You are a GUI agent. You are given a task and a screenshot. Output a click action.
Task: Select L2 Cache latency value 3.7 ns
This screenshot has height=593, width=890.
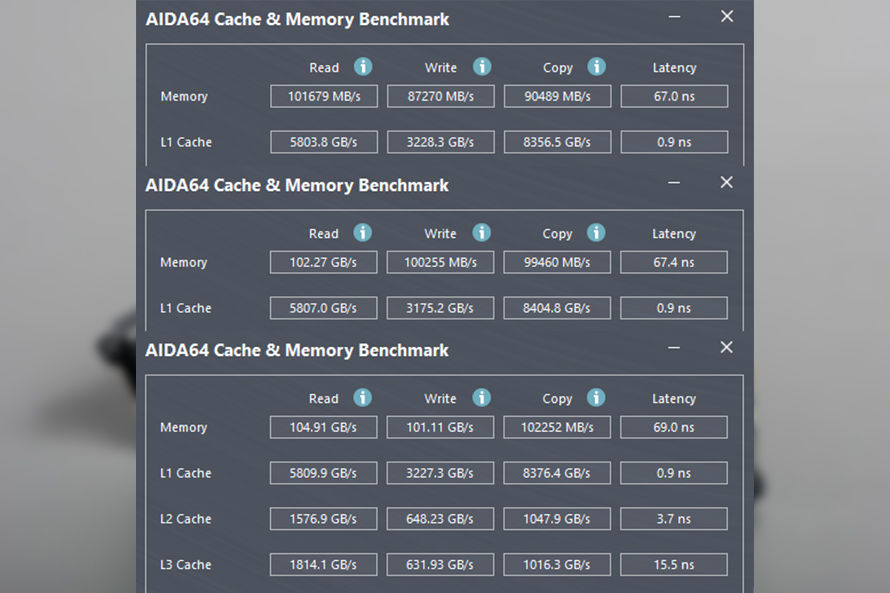tap(674, 519)
